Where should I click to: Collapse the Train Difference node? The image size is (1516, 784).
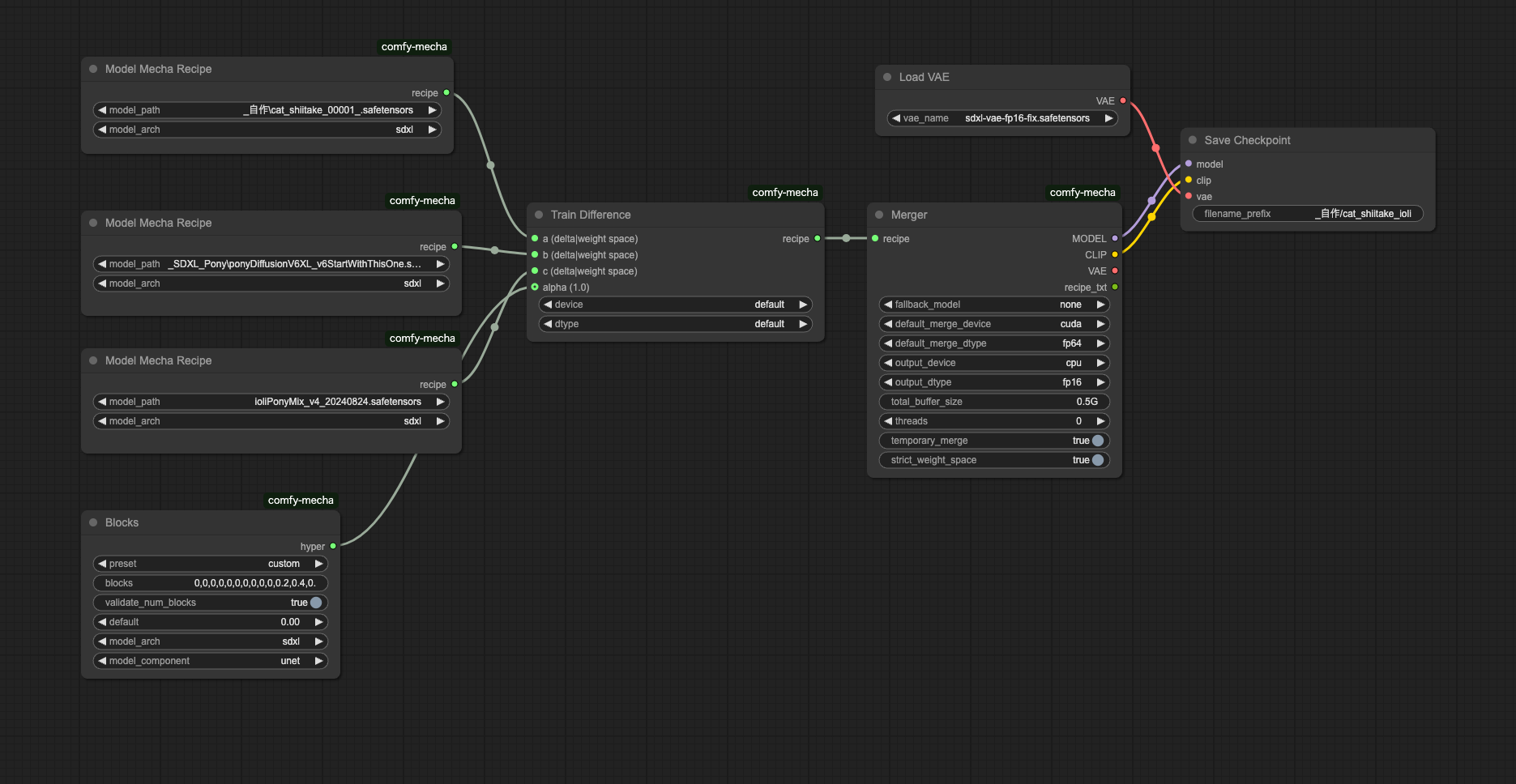click(540, 215)
